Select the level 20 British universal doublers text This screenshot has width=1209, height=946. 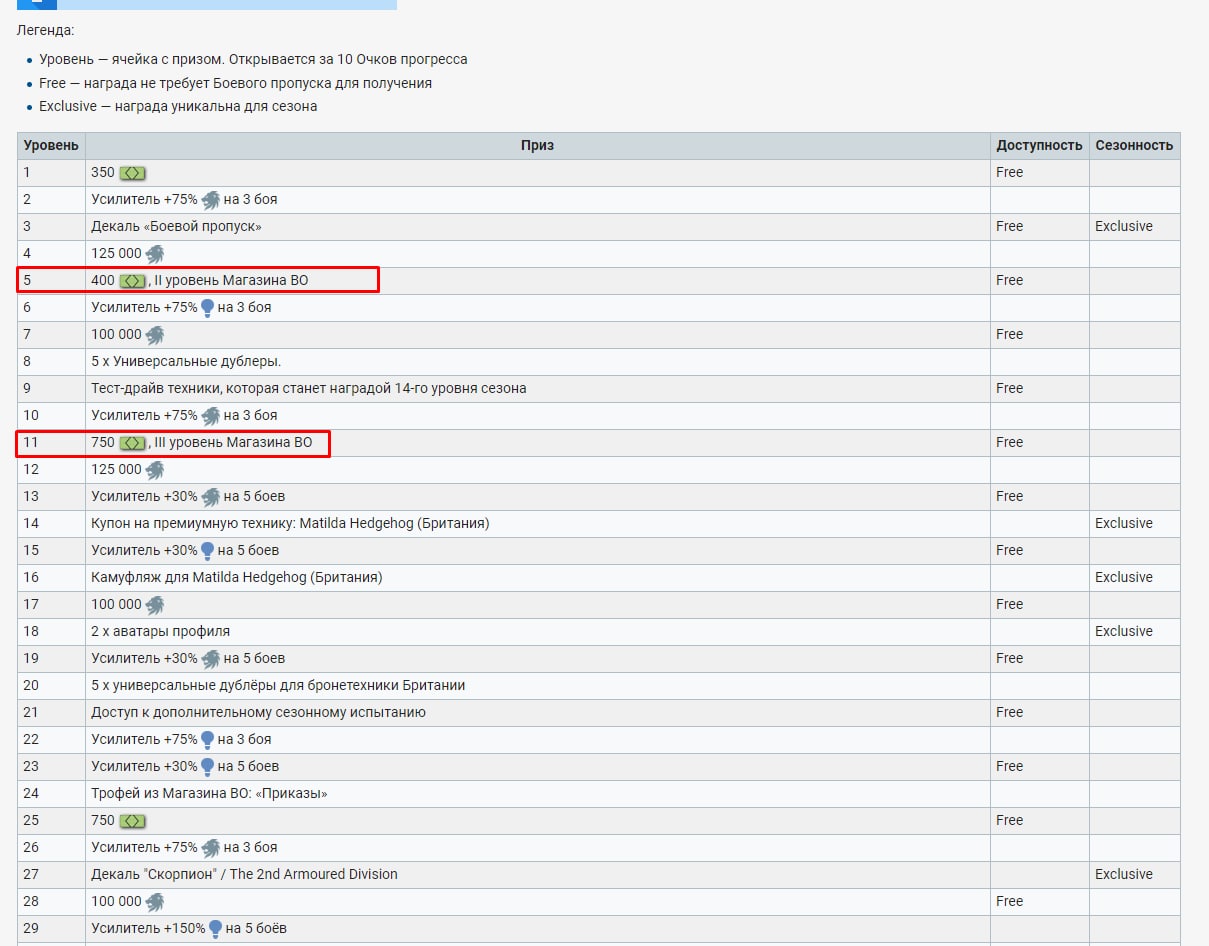(278, 685)
